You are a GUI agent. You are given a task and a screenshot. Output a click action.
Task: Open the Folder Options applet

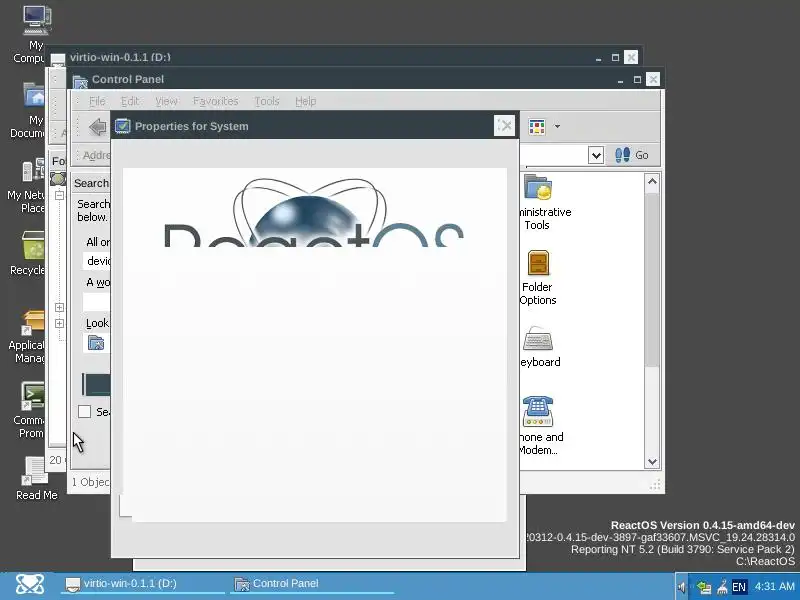[x=538, y=278]
